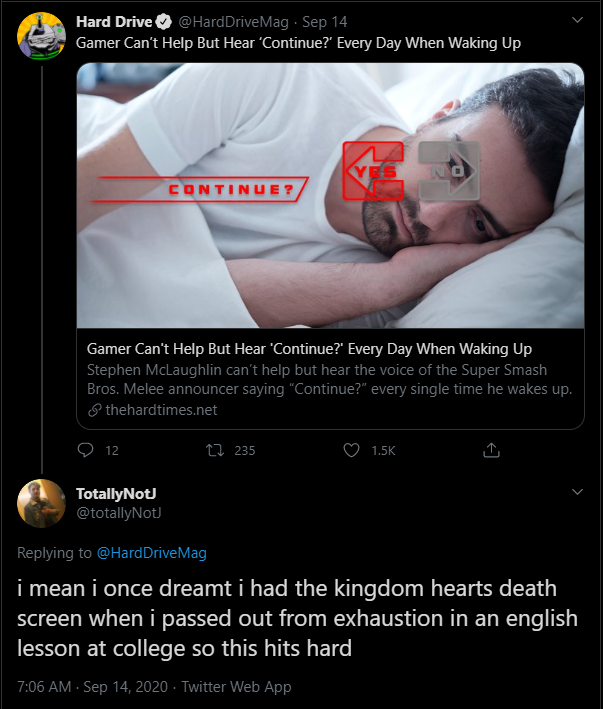Click the link icon beside thehardtimes.net

click(95, 410)
